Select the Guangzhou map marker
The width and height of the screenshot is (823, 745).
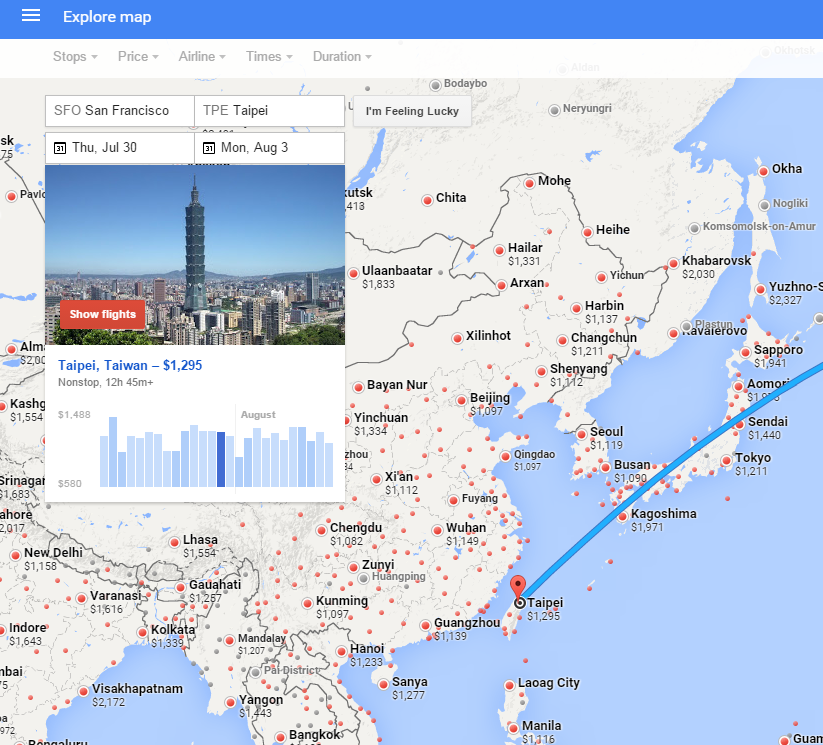[x=425, y=625]
